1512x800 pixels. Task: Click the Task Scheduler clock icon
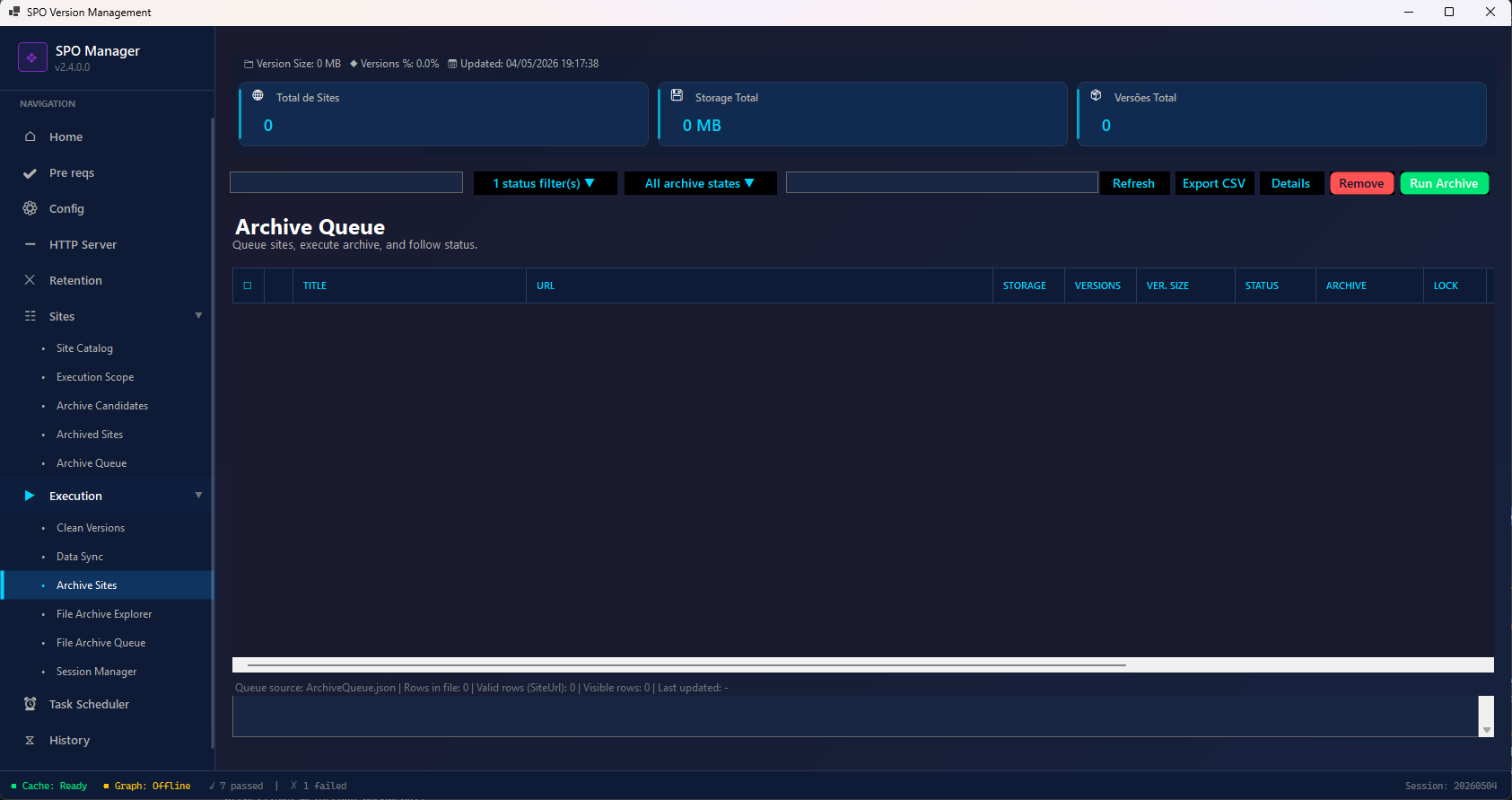click(31, 704)
